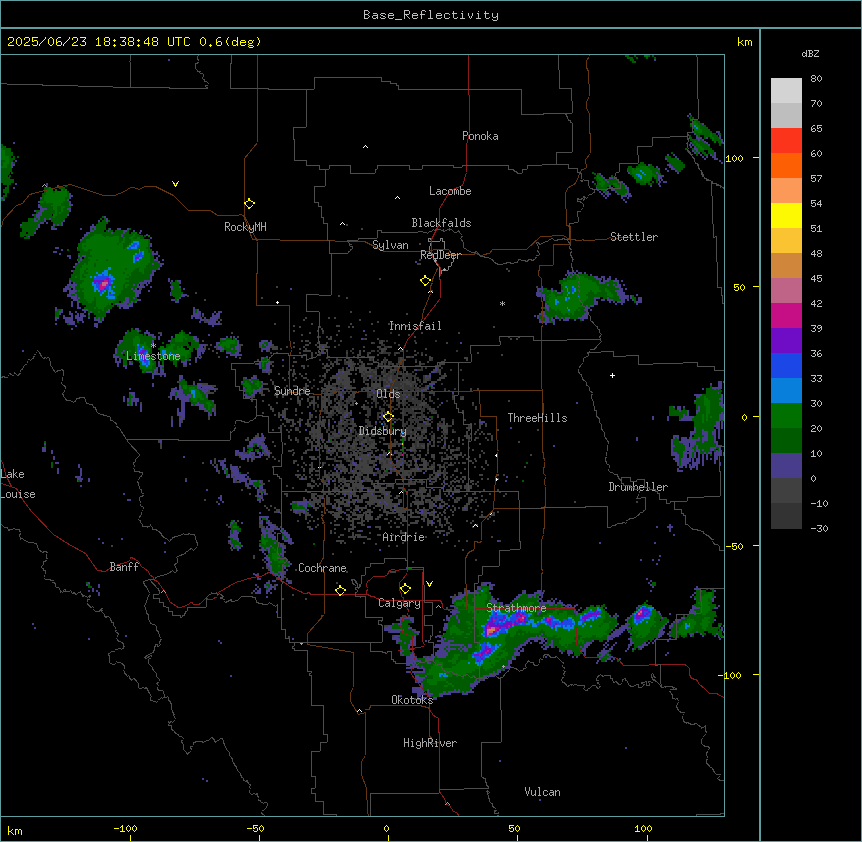Pick the red 60-65 dBZ legend swatch

[786, 141]
